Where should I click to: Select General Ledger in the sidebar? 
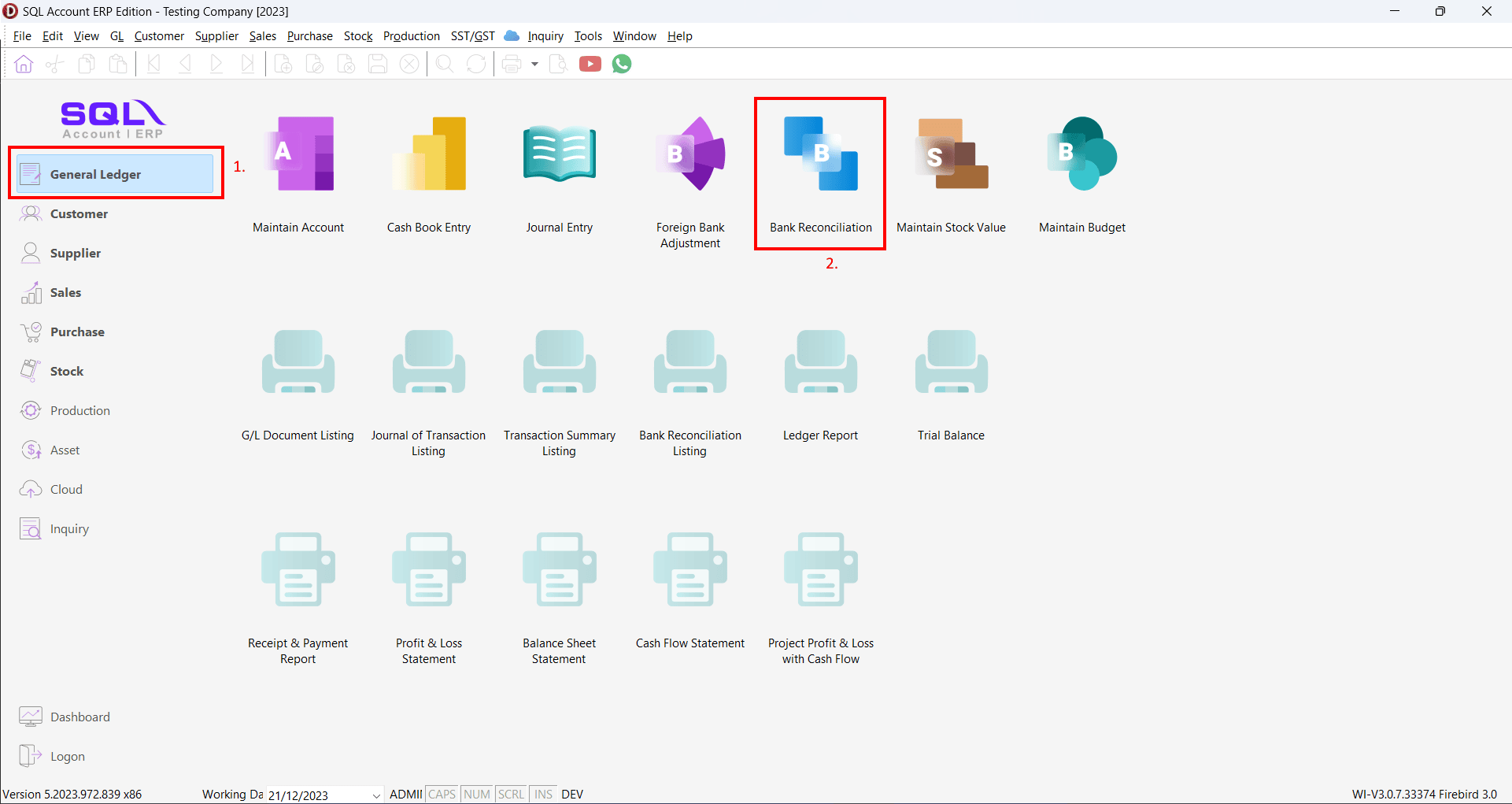[x=115, y=174]
